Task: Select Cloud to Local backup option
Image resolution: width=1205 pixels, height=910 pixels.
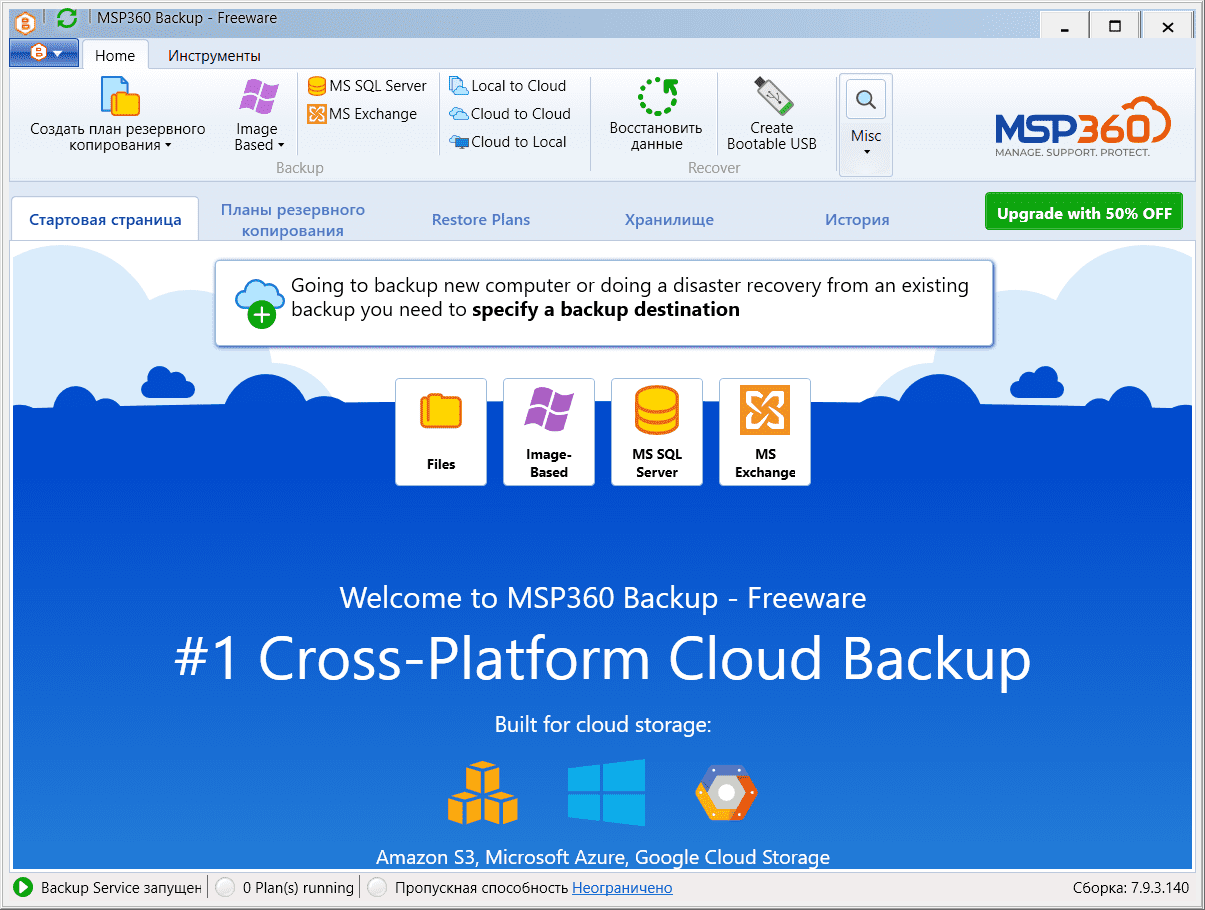Action: 508,142
